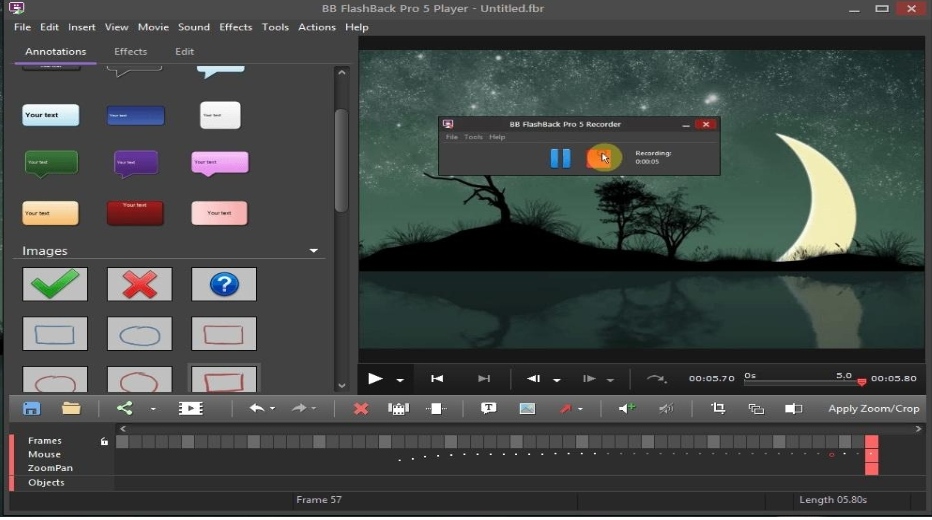Click the Add sound speaker icon
The height and width of the screenshot is (520, 932).
626,408
